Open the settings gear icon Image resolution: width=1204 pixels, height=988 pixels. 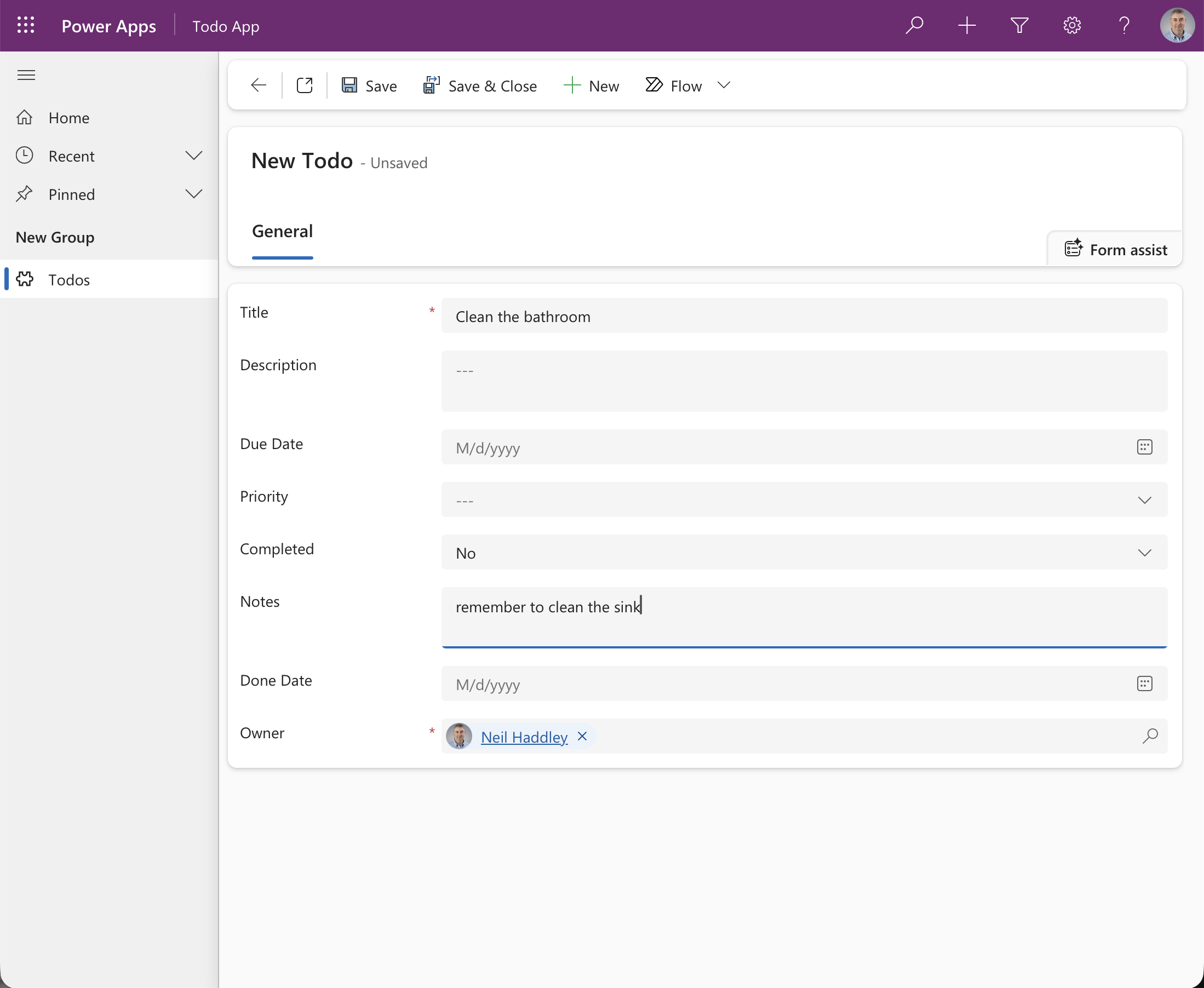click(x=1072, y=26)
